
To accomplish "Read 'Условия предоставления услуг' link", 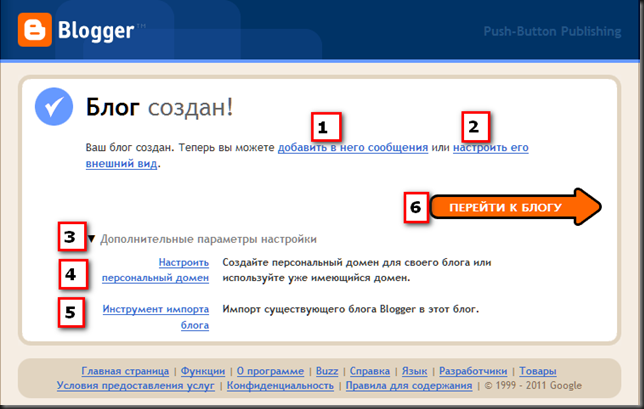I will [136, 385].
